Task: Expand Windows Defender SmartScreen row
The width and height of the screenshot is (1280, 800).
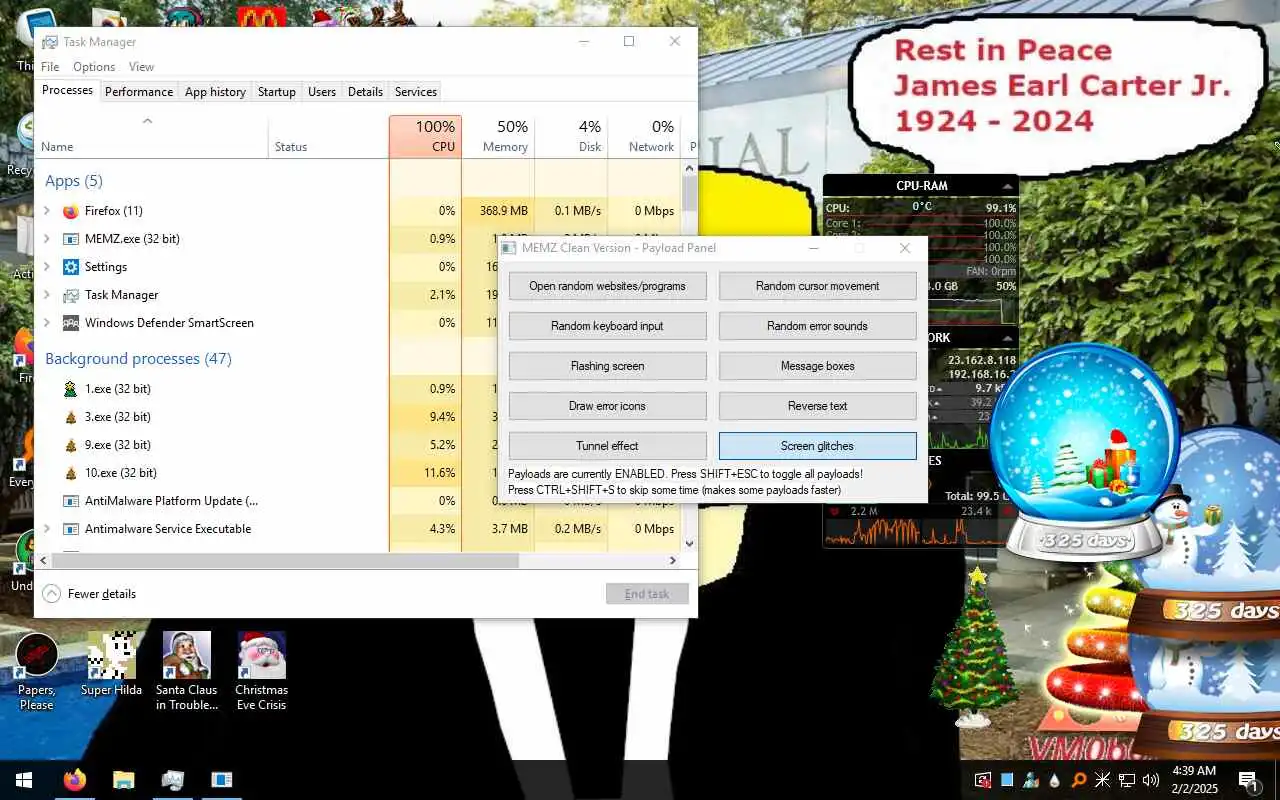Action: pyautogui.click(x=46, y=323)
